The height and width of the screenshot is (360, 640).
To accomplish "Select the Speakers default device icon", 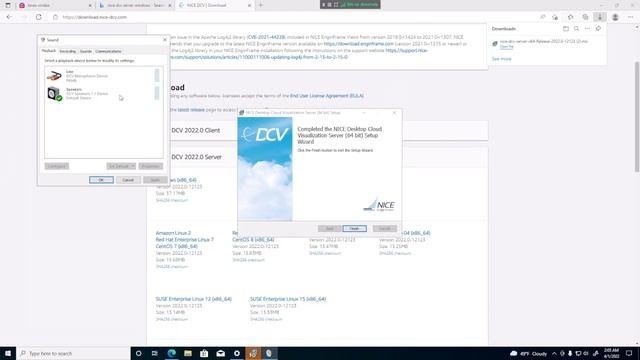I will pyautogui.click(x=54, y=94).
